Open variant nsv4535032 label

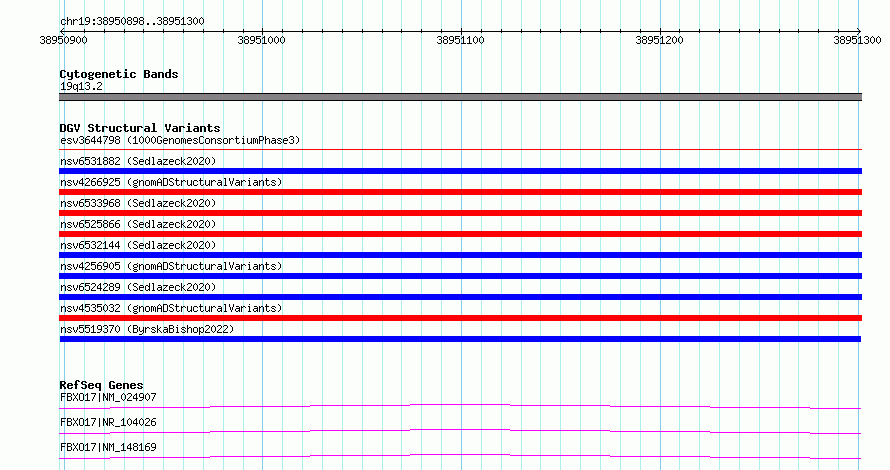[x=171, y=308]
